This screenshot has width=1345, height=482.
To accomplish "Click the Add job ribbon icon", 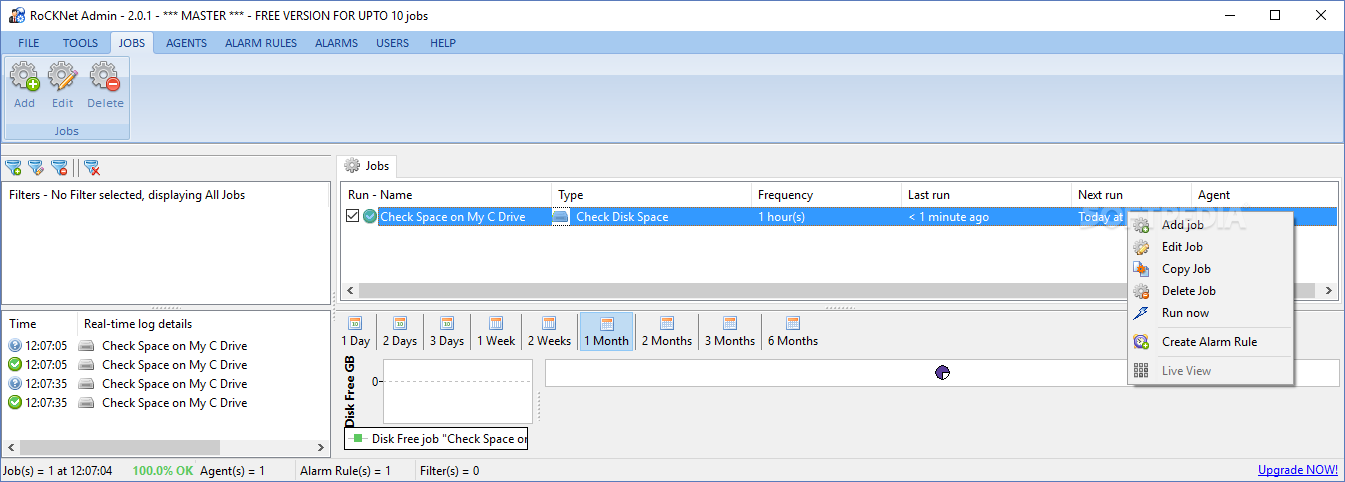I will (24, 85).
